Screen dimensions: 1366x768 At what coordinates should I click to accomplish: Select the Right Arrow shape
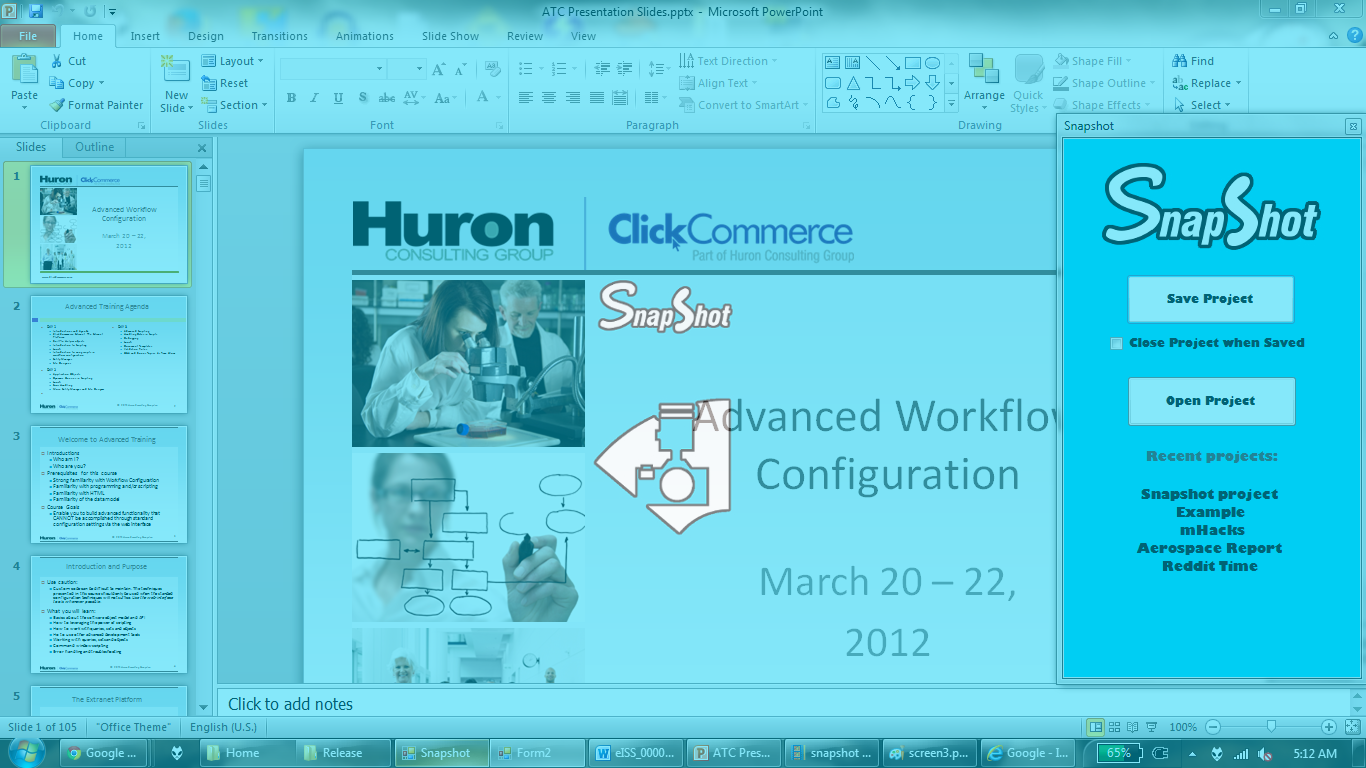tap(912, 83)
